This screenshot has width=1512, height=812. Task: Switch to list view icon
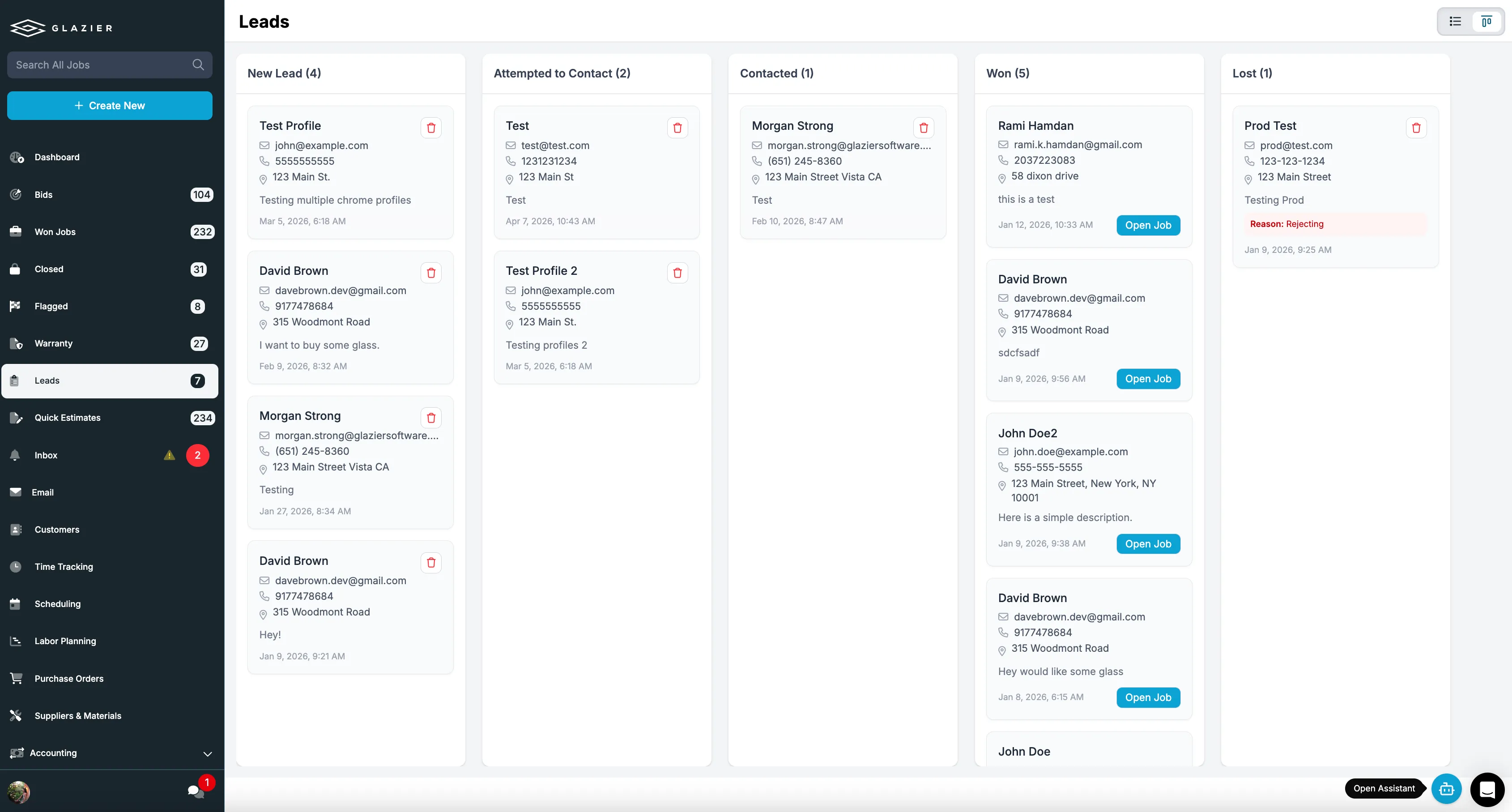click(x=1455, y=22)
